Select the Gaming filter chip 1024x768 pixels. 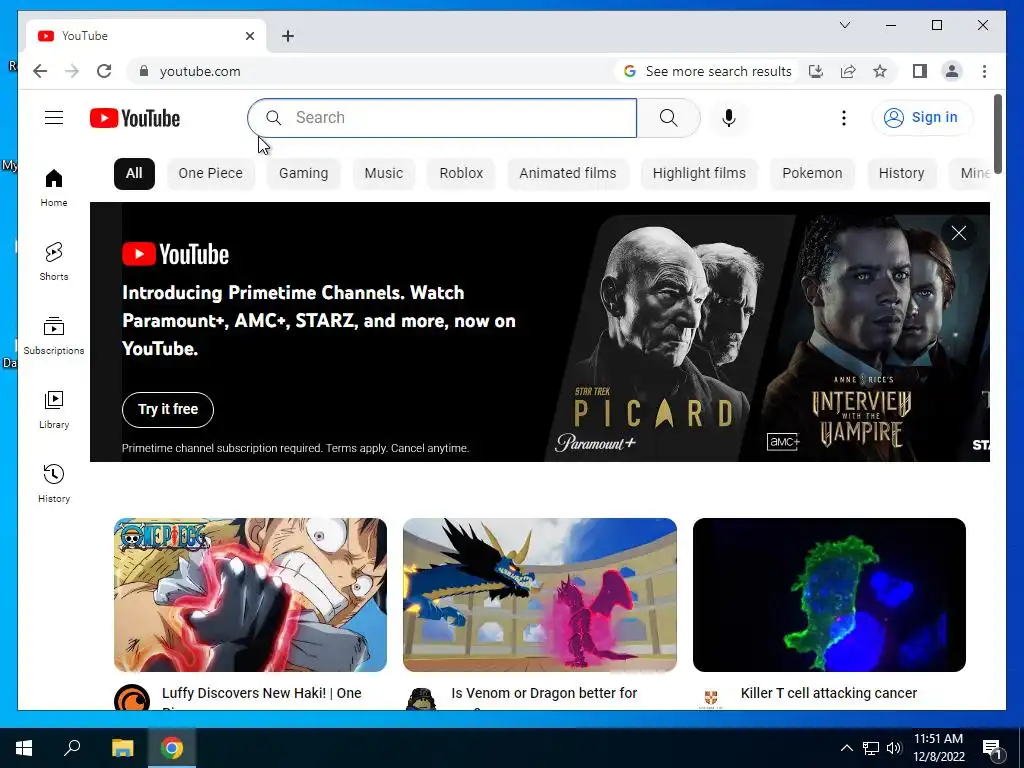pos(304,174)
